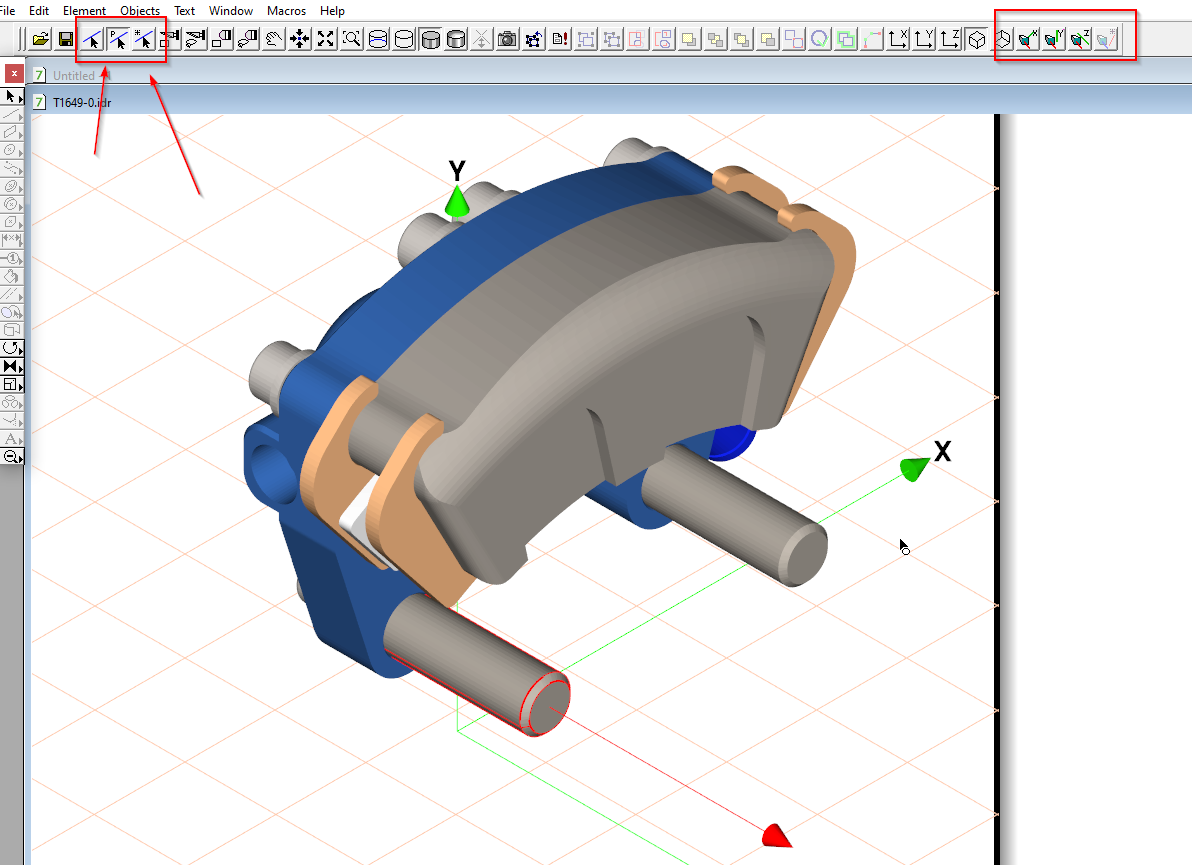Activate the zoom magnifier tool in the toolbar
This screenshot has width=1192, height=865.
tap(352, 40)
